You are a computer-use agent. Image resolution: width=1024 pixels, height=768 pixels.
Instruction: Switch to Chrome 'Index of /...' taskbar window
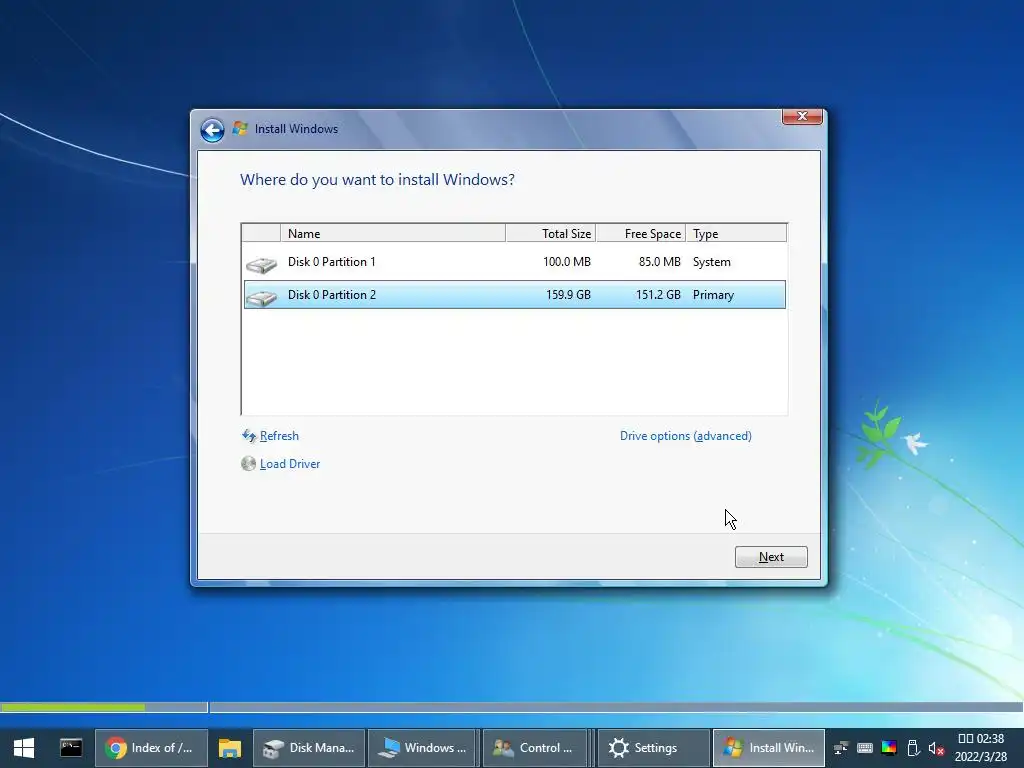pos(151,748)
